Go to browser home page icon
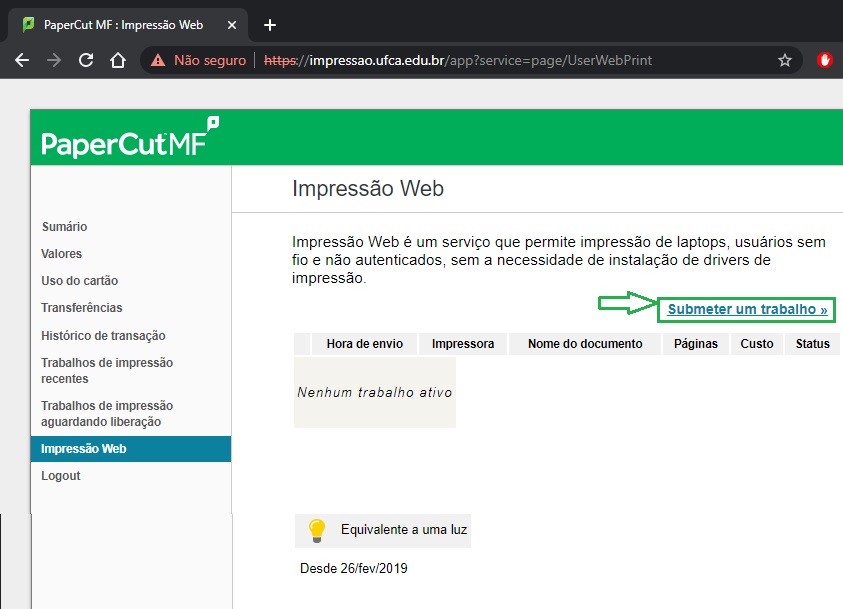 pos(118,60)
